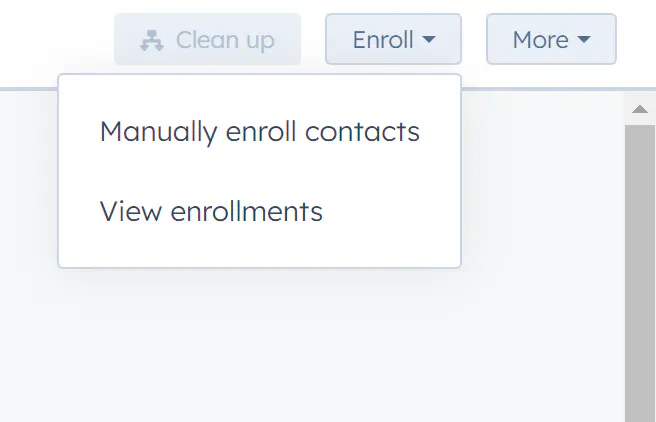Click the word View in the menu
656x422 pixels.
tap(131, 211)
